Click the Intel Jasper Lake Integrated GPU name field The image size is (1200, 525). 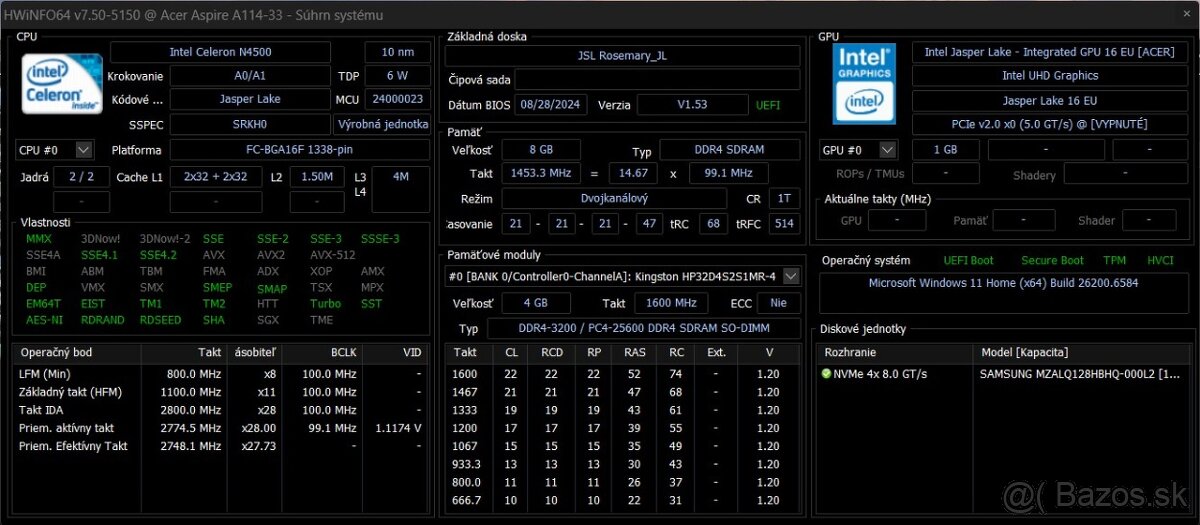click(1050, 51)
